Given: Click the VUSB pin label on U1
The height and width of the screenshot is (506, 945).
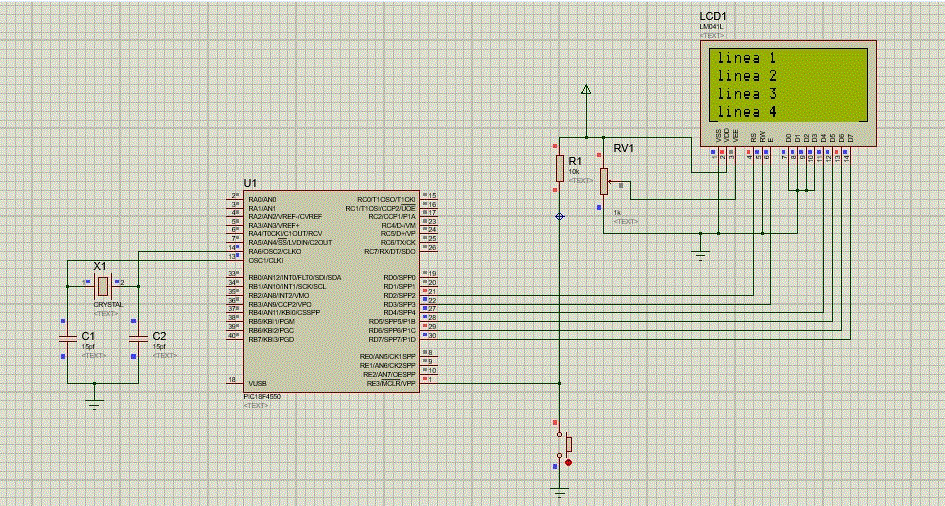Looking at the screenshot, I should (257, 383).
